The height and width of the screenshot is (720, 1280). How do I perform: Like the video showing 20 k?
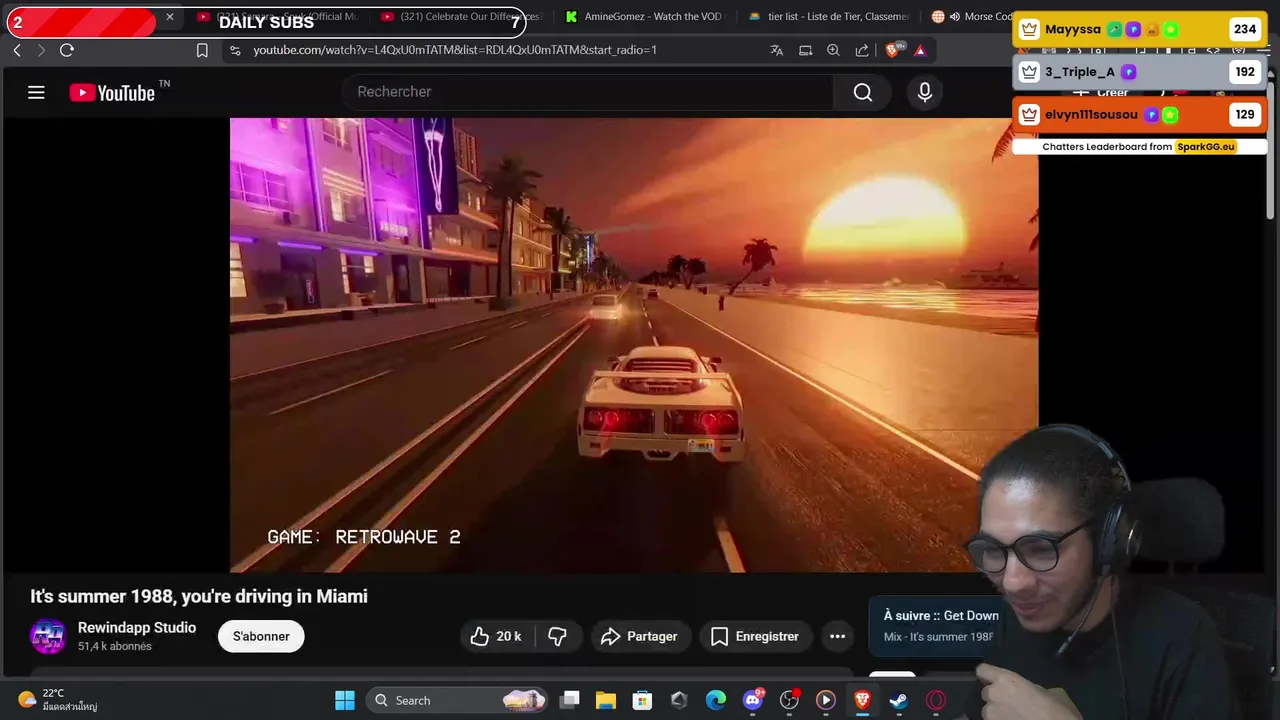(x=497, y=636)
